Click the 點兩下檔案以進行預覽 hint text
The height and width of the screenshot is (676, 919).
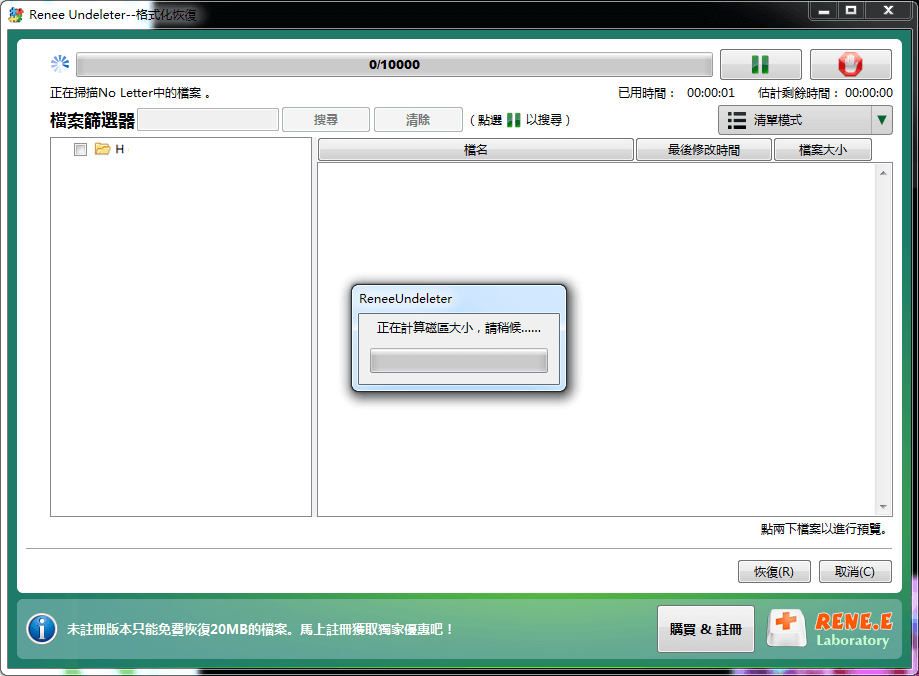pyautogui.click(x=825, y=529)
